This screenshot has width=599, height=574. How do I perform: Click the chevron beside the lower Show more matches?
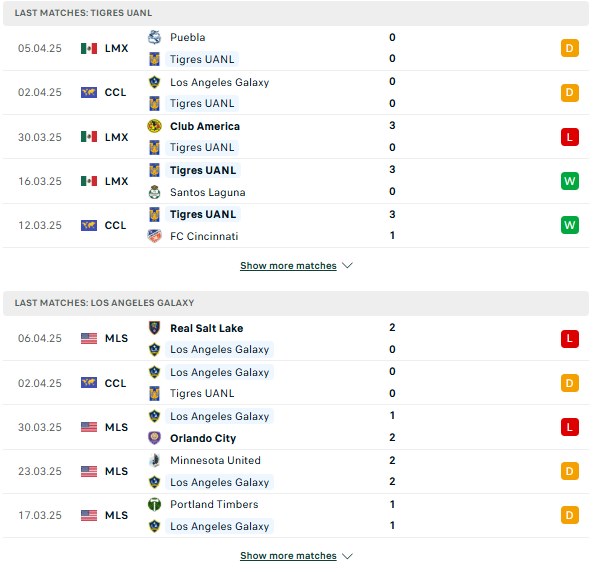(347, 556)
